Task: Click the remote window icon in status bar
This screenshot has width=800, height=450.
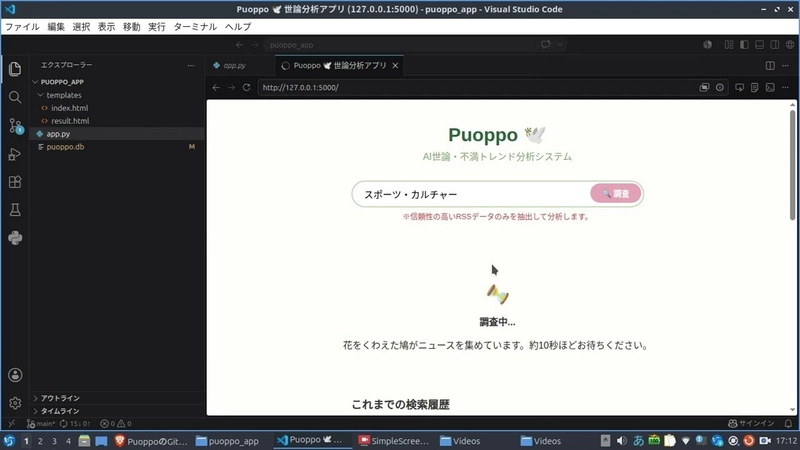Action: [11, 423]
